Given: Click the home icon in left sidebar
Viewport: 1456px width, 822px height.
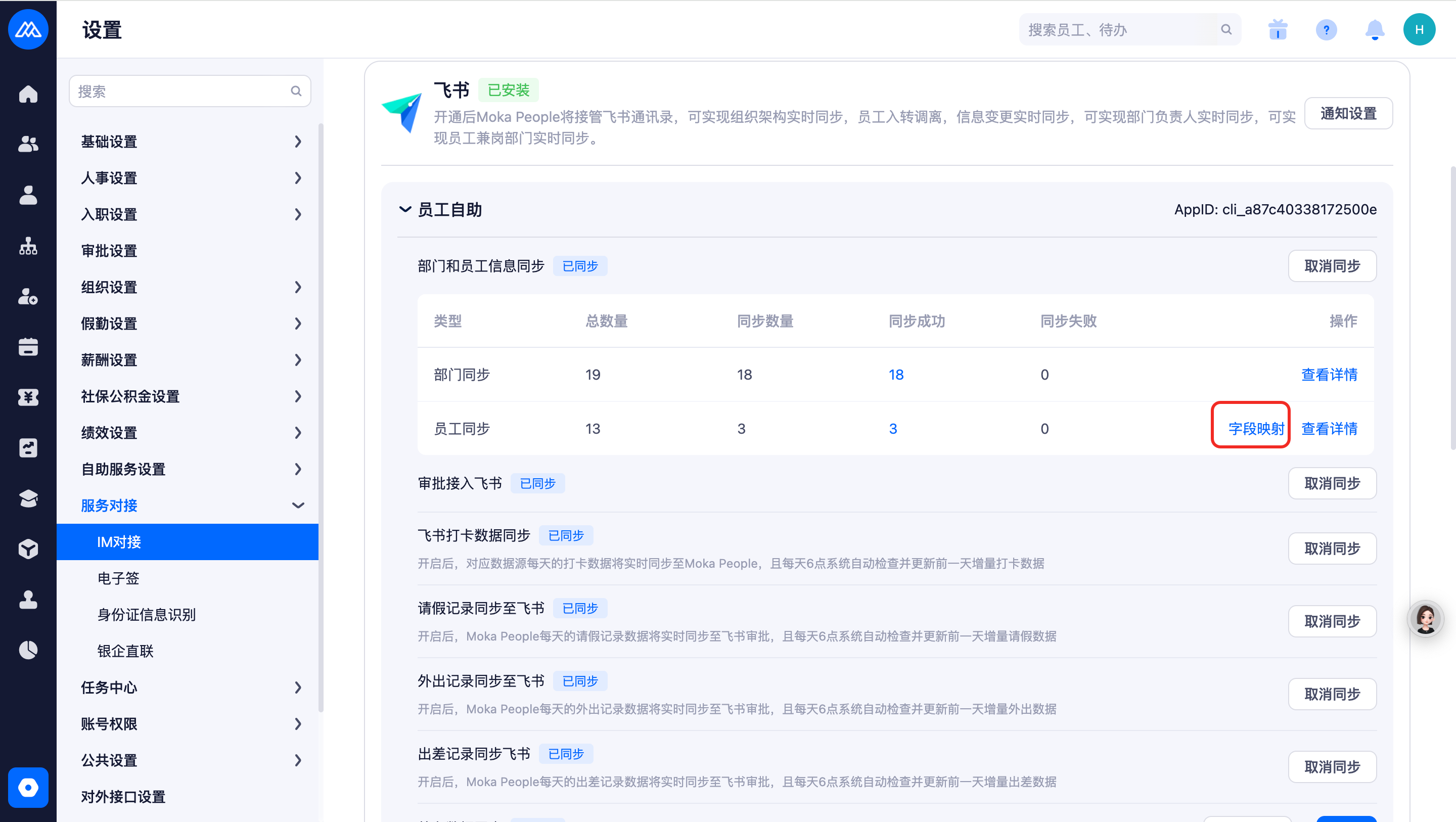Looking at the screenshot, I should (28, 94).
